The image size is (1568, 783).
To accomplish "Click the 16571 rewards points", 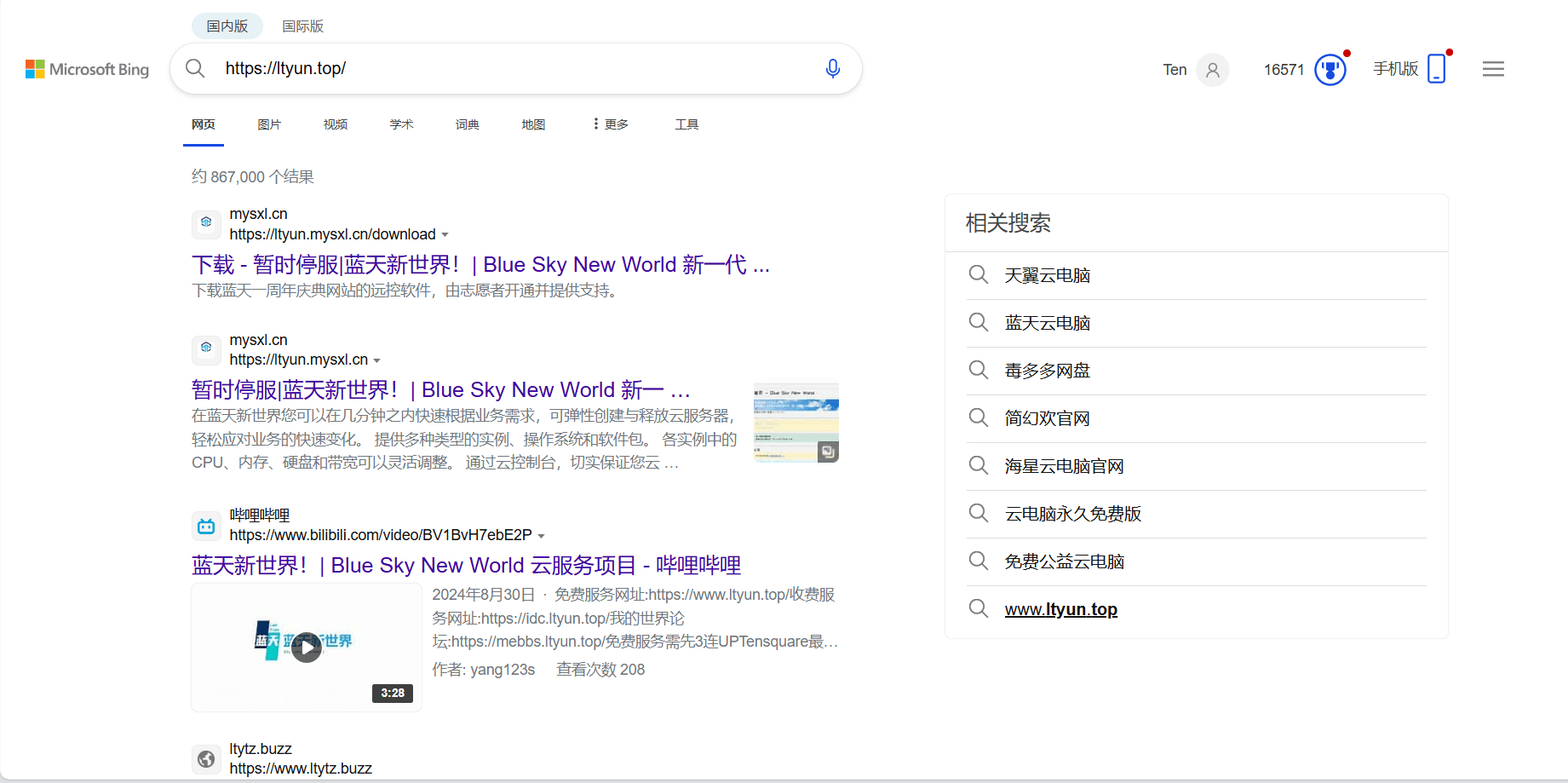I will click(1284, 70).
